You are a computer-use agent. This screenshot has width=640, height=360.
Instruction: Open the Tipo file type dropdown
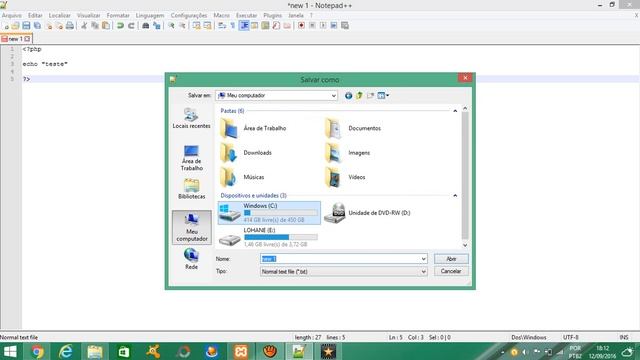344,272
